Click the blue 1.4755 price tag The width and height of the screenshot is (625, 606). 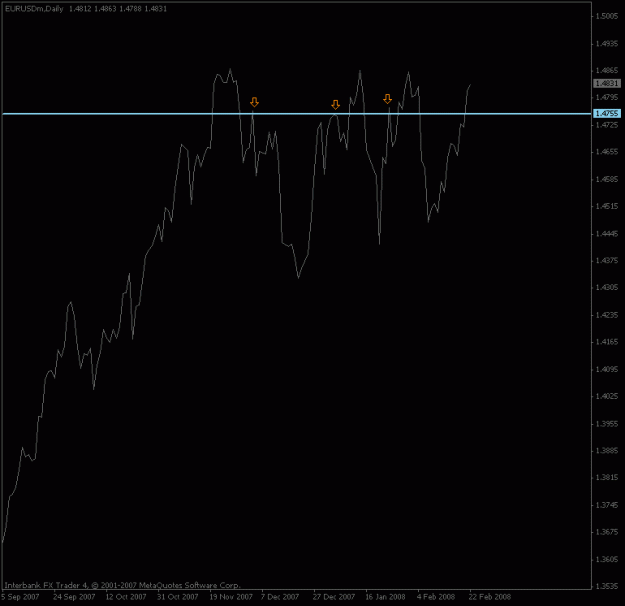[607, 114]
